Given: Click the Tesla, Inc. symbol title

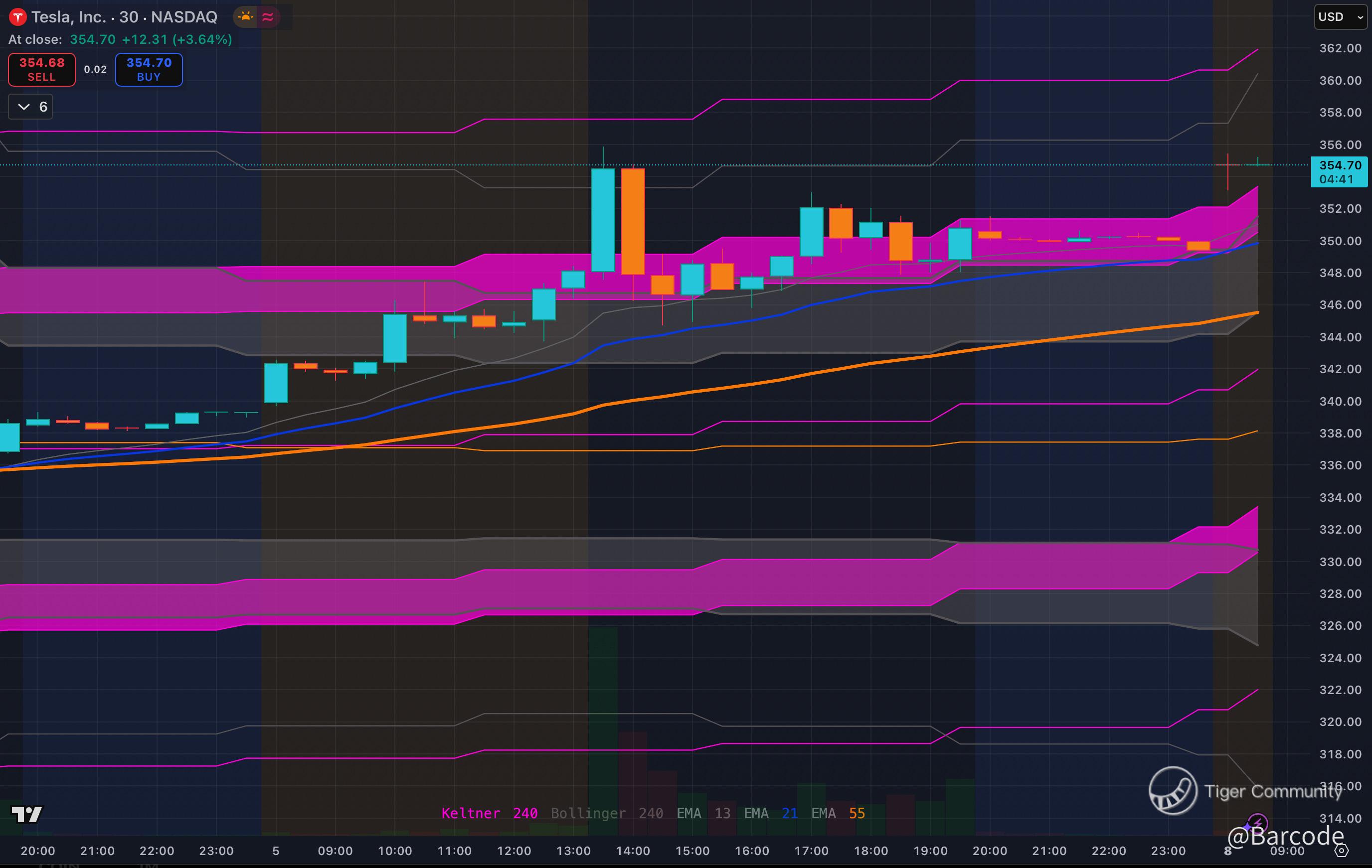Looking at the screenshot, I should click(x=68, y=17).
